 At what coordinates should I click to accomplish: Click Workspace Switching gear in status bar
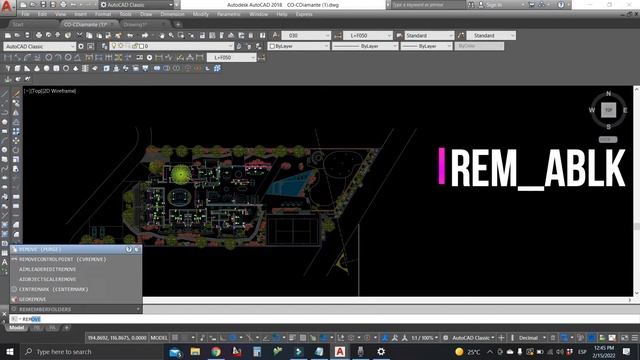pos(446,338)
